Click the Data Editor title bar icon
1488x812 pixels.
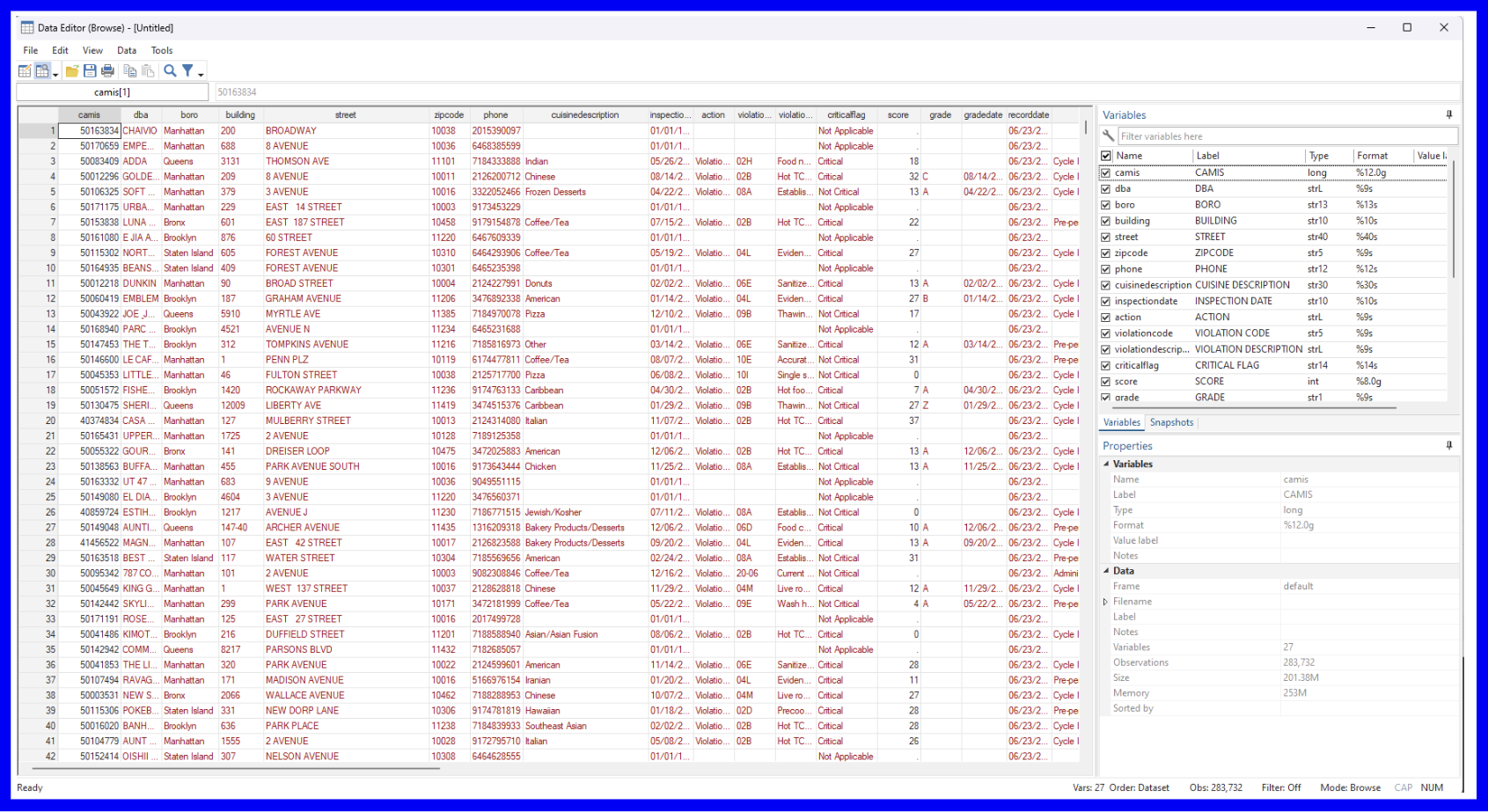27,28
